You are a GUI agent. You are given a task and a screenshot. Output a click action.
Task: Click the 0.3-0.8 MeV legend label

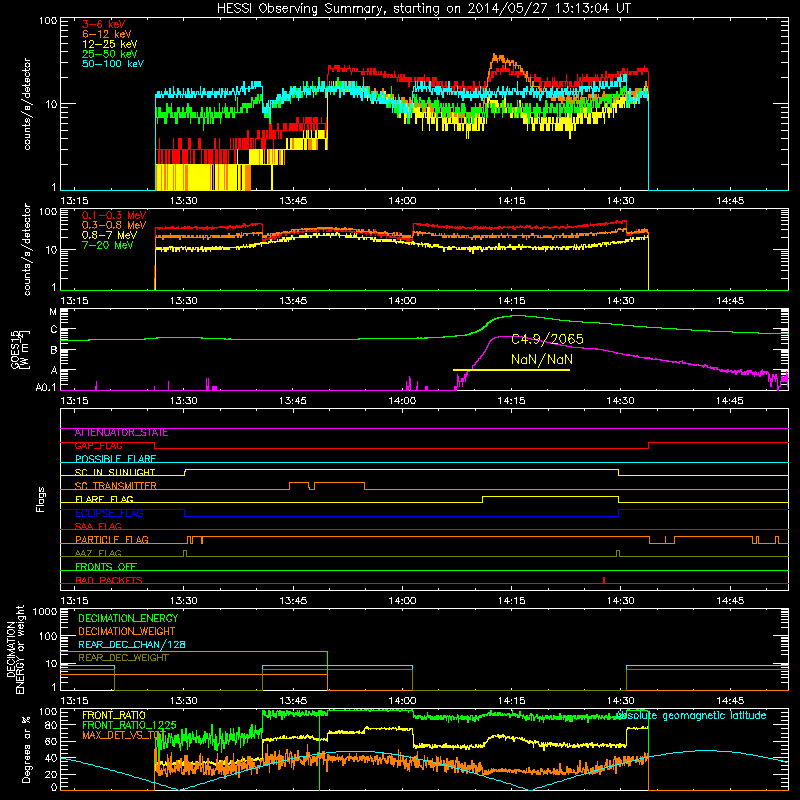tap(114, 225)
